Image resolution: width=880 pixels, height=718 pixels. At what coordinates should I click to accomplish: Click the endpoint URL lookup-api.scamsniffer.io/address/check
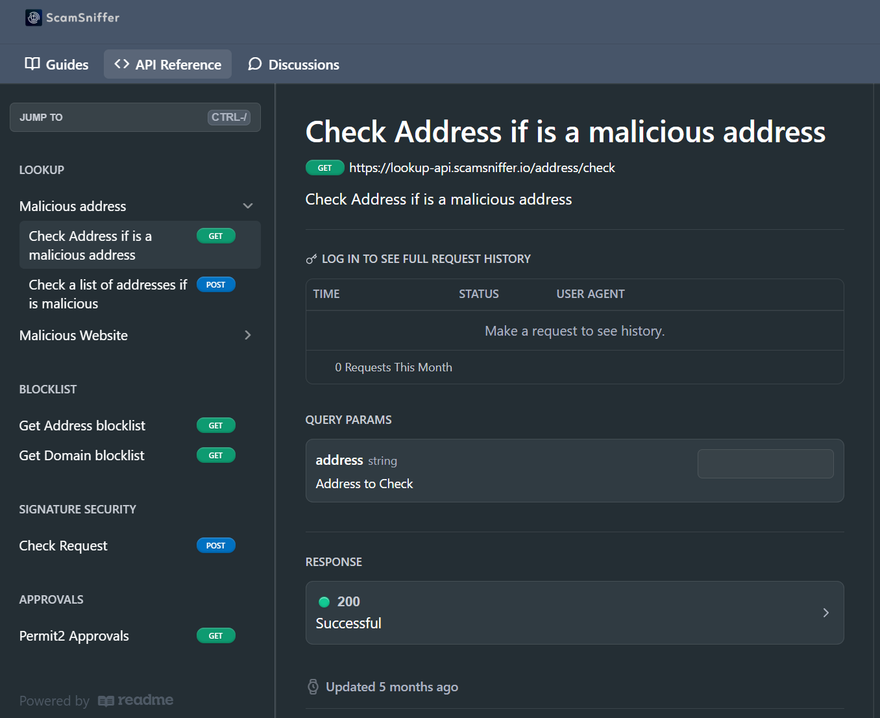click(482, 168)
